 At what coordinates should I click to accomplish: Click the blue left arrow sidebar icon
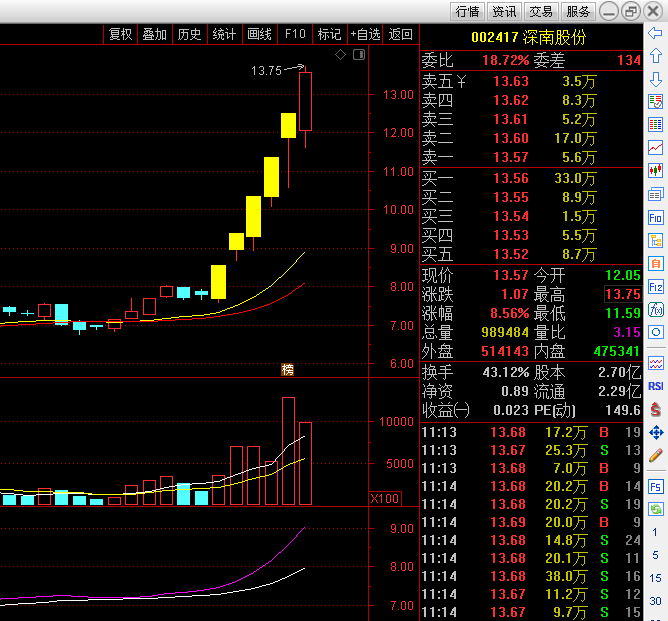655,33
